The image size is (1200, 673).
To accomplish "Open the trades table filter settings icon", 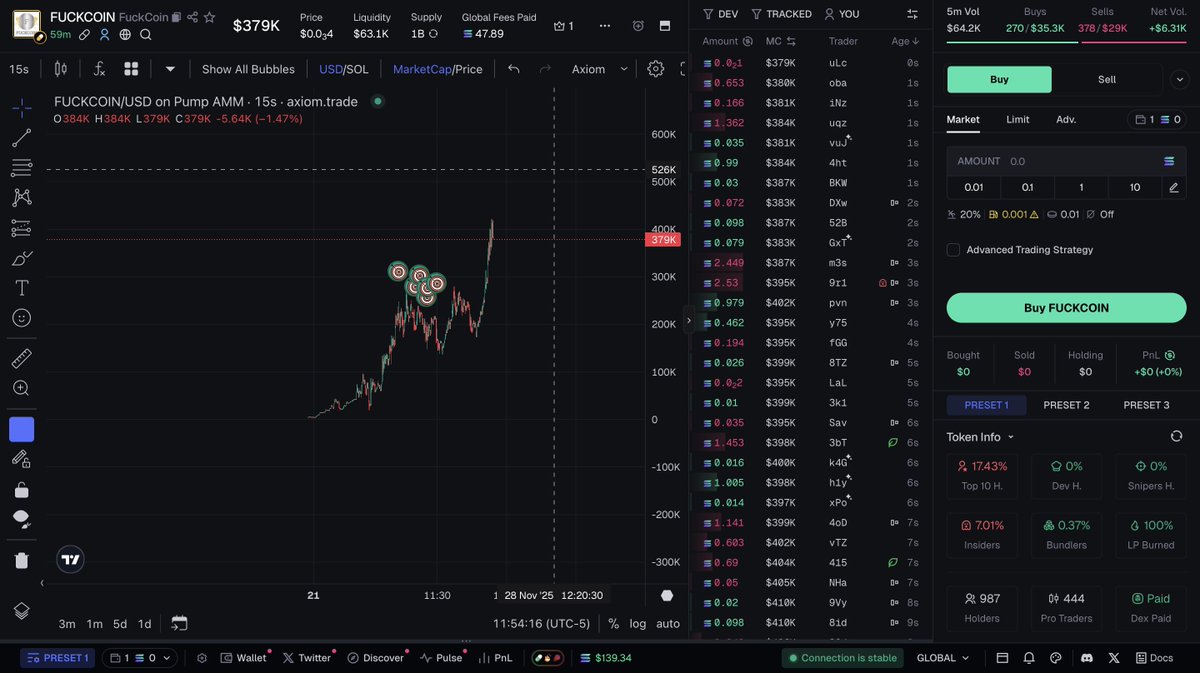I will coord(911,14).
